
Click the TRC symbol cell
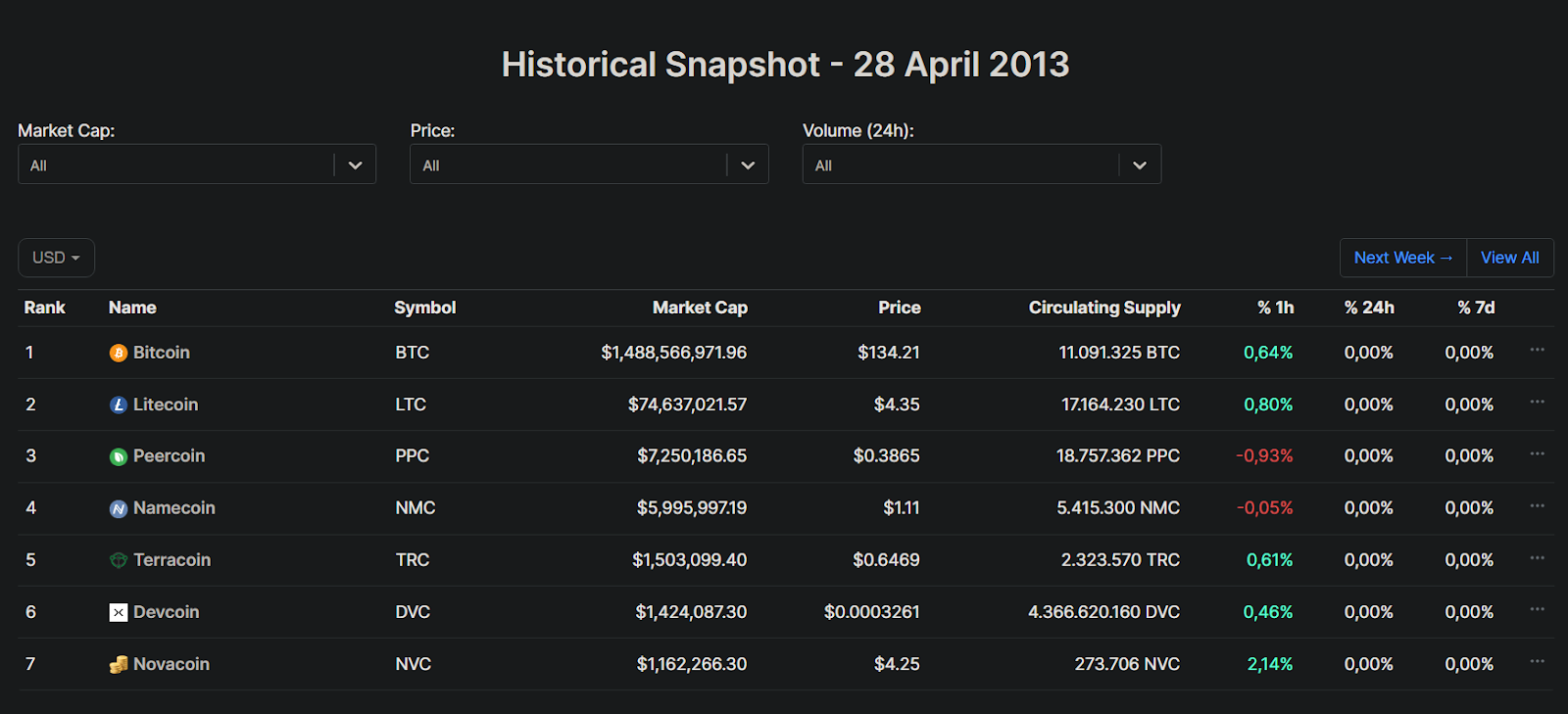click(x=413, y=560)
